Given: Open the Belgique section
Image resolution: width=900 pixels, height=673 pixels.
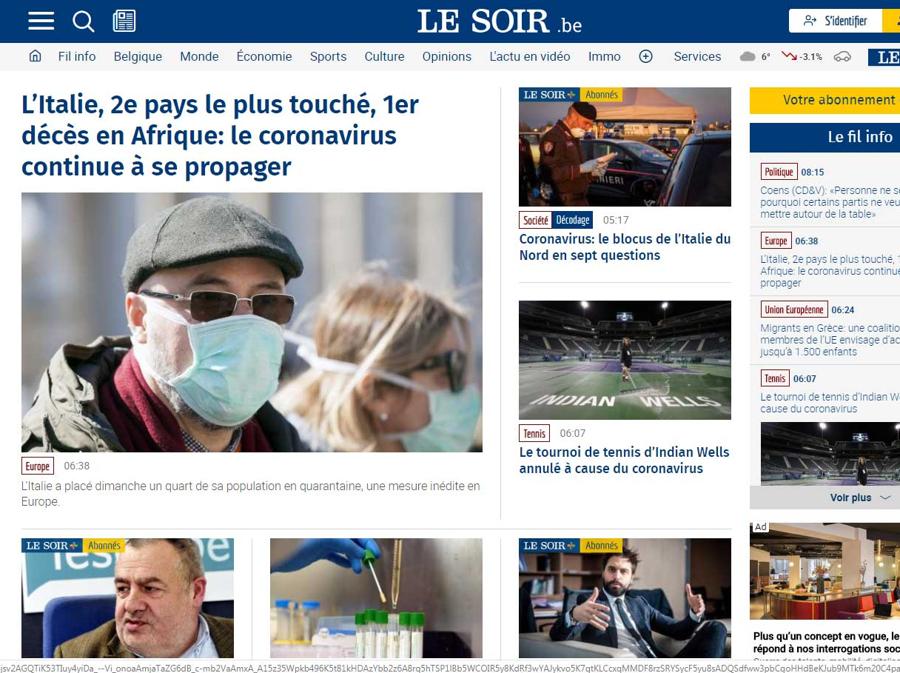Looking at the screenshot, I should click(138, 56).
